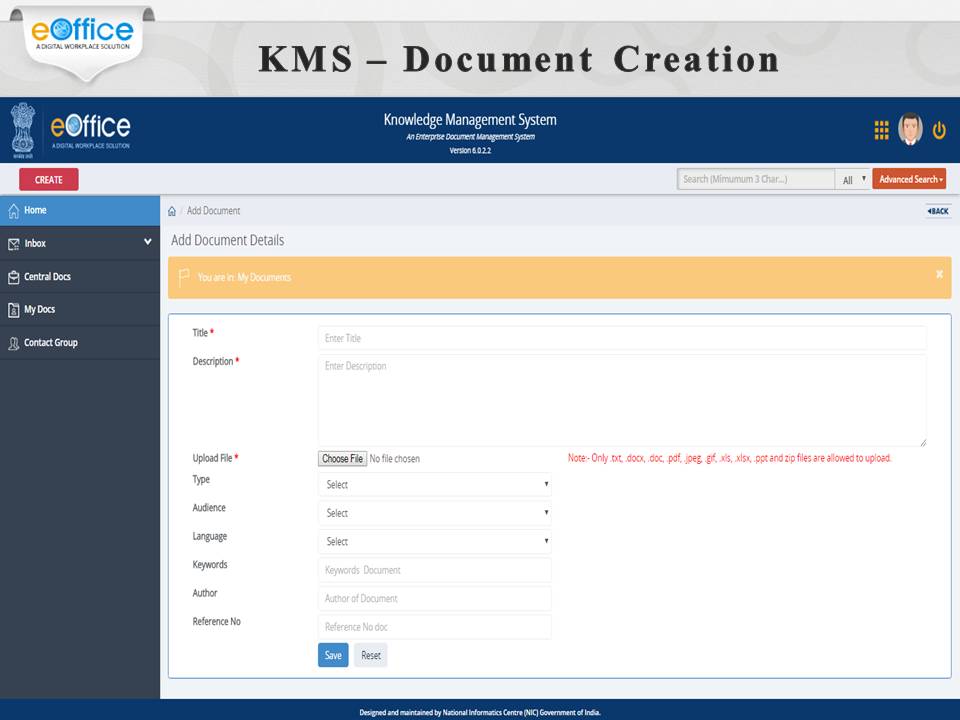This screenshot has width=960, height=720.
Task: Click the power logout icon
Action: coord(939,130)
